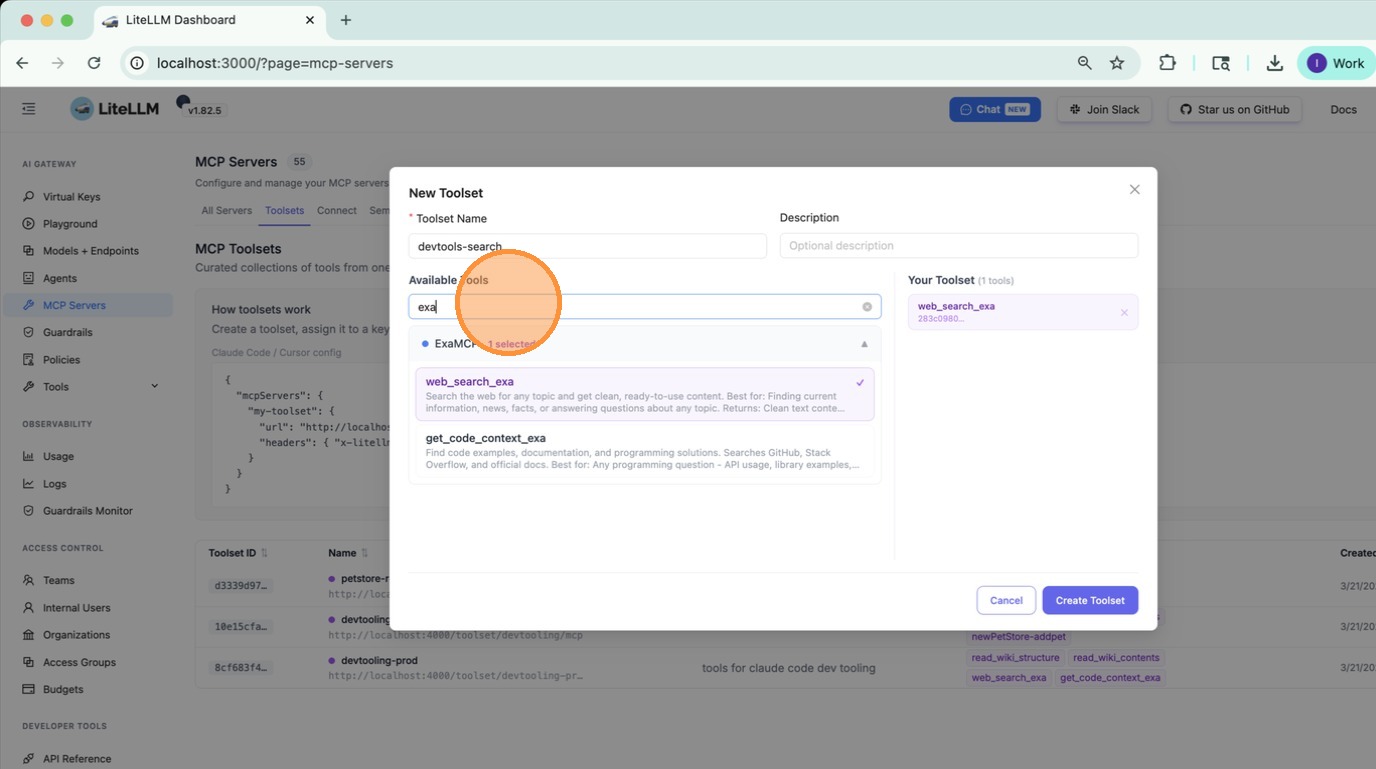Screen dimensions: 1376x769
Task: Sort by the Toolset ID column
Action: coord(238,553)
